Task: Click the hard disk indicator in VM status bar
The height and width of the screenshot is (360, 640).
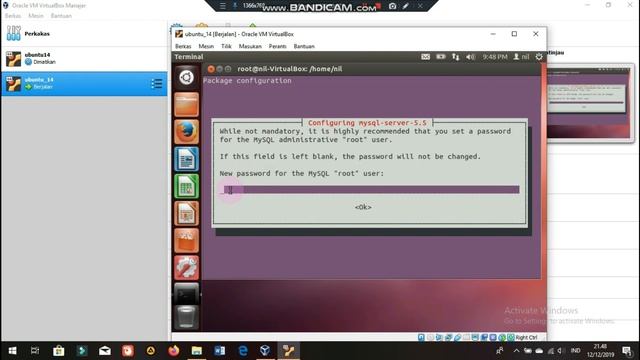Action: pos(421,337)
